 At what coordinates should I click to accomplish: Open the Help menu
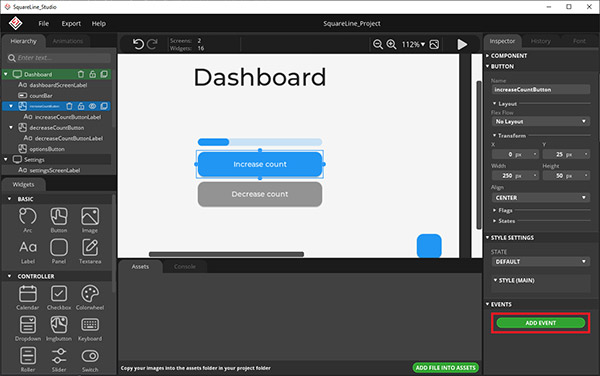coord(99,23)
